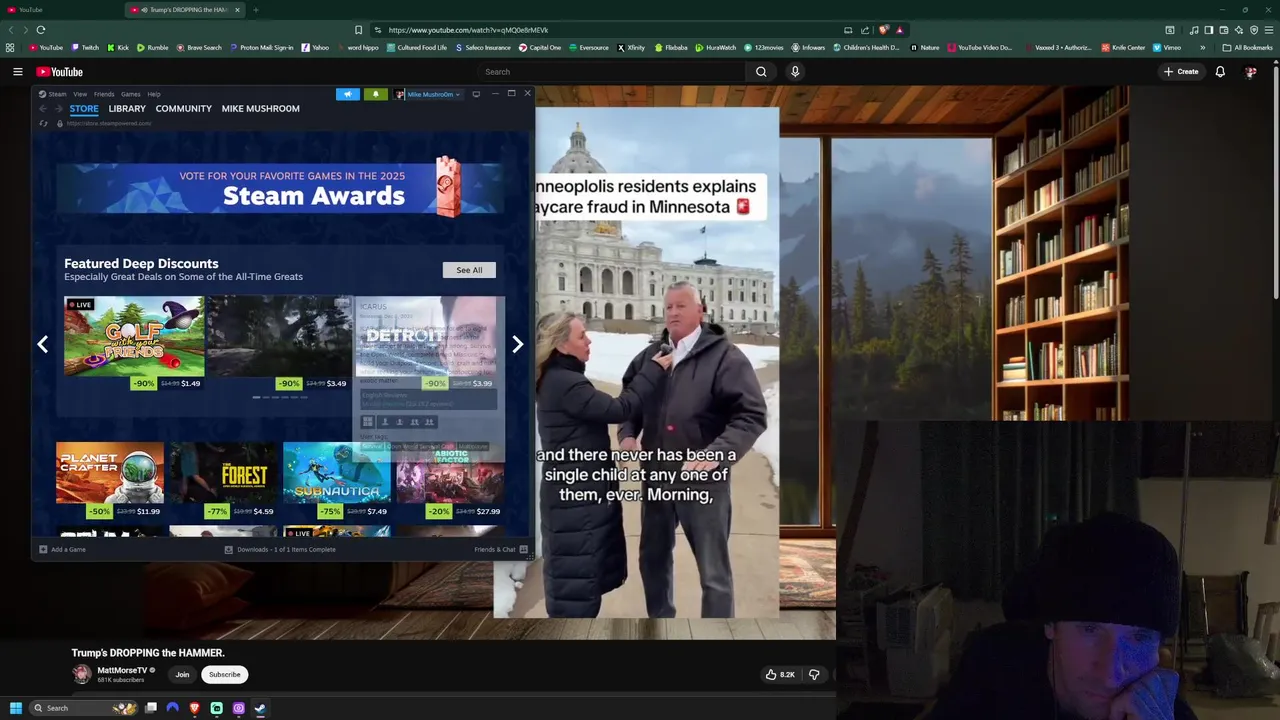This screenshot has width=1280, height=720.
Task: Subscribe to MattMorseTV
Action: 224,675
